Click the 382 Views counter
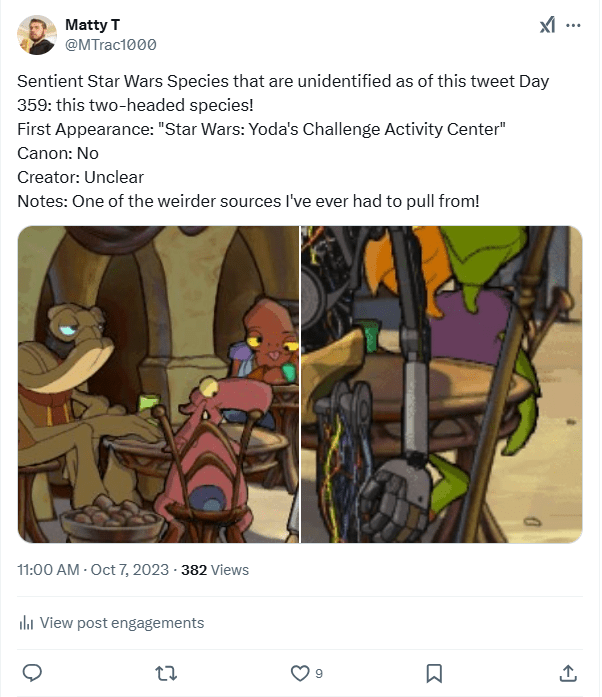Image resolution: width=602 pixels, height=697 pixels. [x=215, y=570]
